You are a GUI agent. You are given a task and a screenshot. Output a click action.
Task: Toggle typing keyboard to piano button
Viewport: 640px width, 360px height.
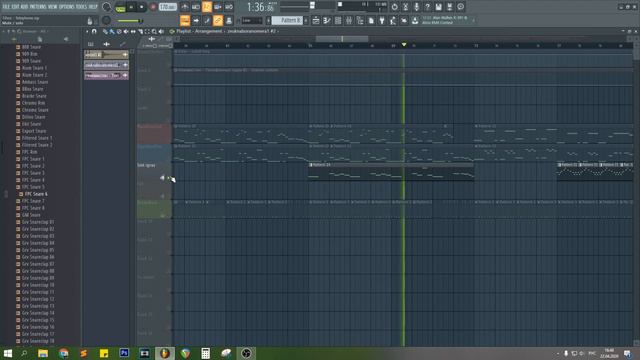184,20
